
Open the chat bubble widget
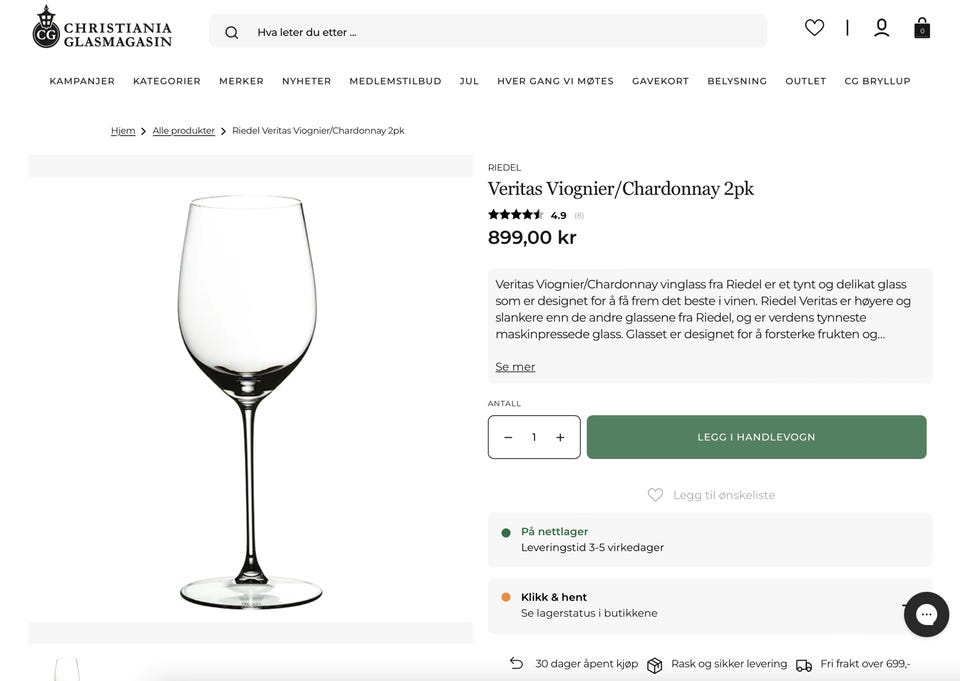tap(926, 614)
